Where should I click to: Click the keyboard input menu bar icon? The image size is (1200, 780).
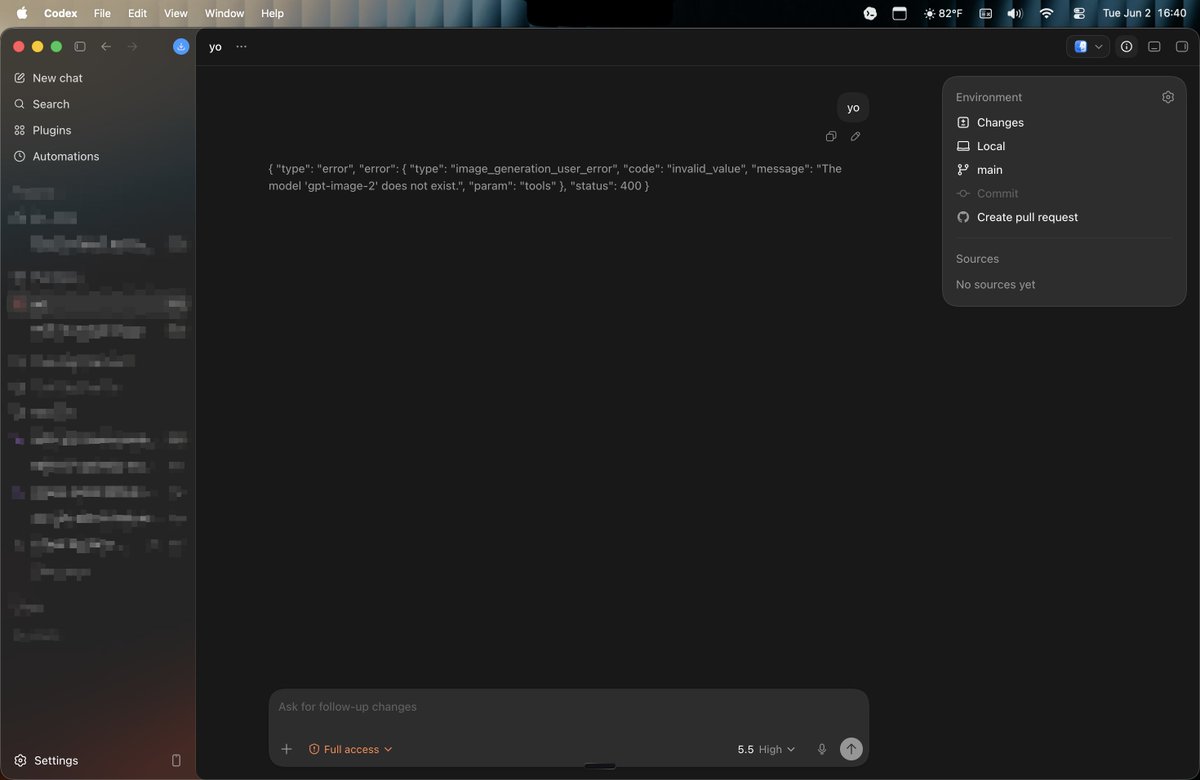(985, 13)
